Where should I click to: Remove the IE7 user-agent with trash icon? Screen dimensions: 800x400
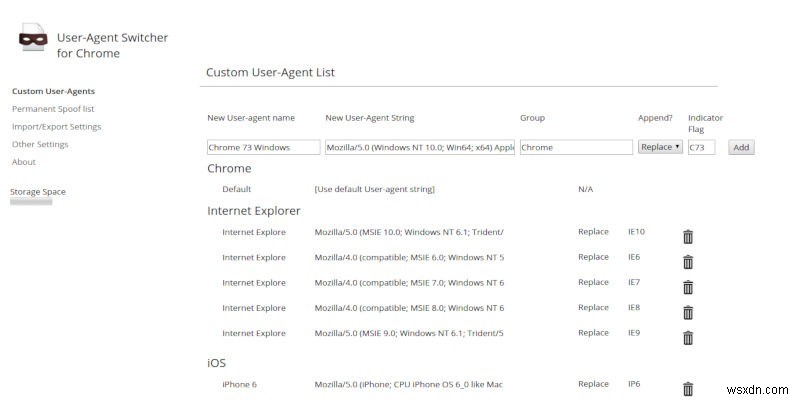coord(688,287)
